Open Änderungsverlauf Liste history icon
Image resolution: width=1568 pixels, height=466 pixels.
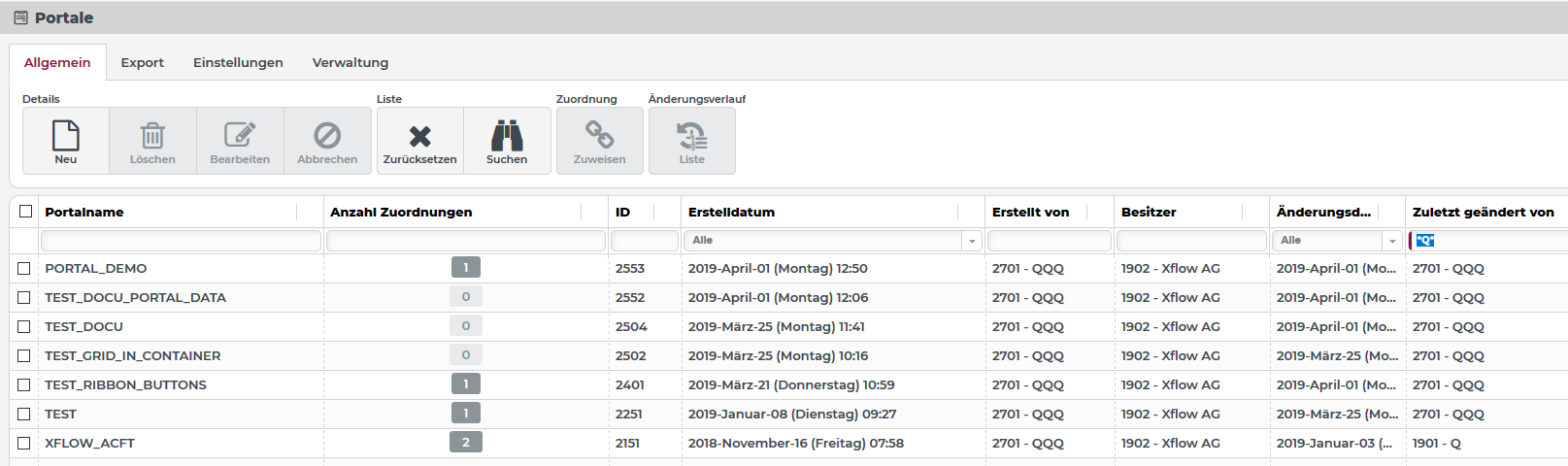[x=691, y=136]
